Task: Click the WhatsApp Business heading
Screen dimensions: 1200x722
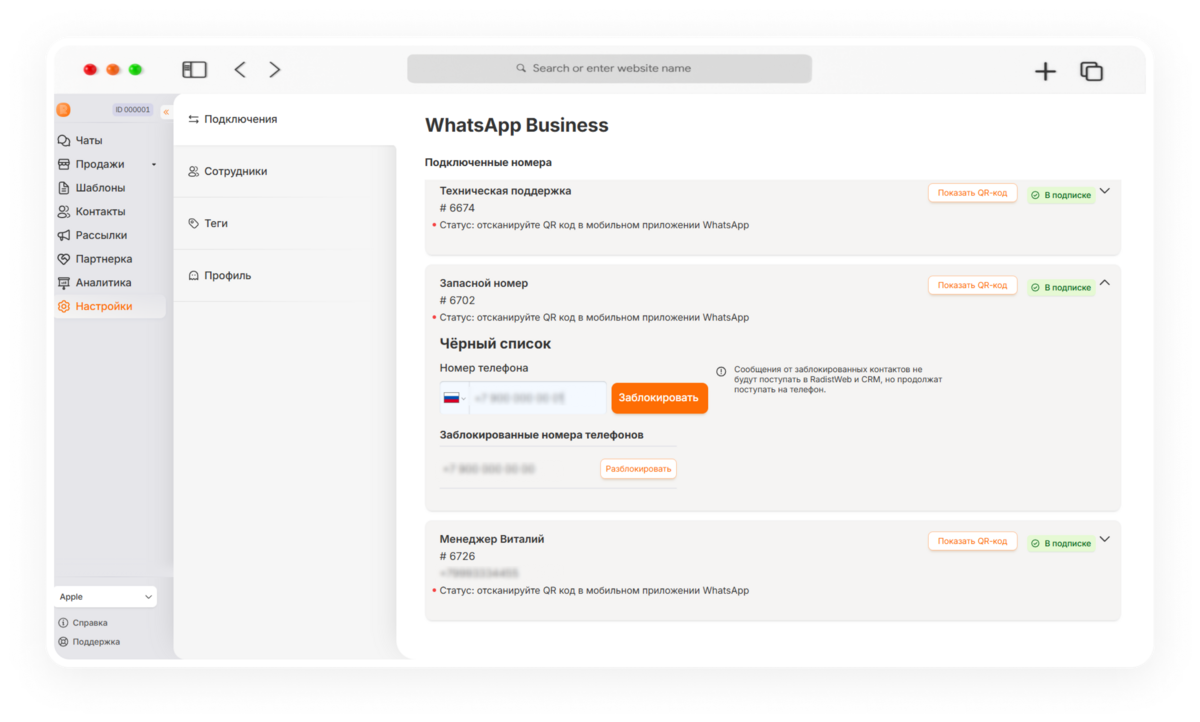Action: 517,125
